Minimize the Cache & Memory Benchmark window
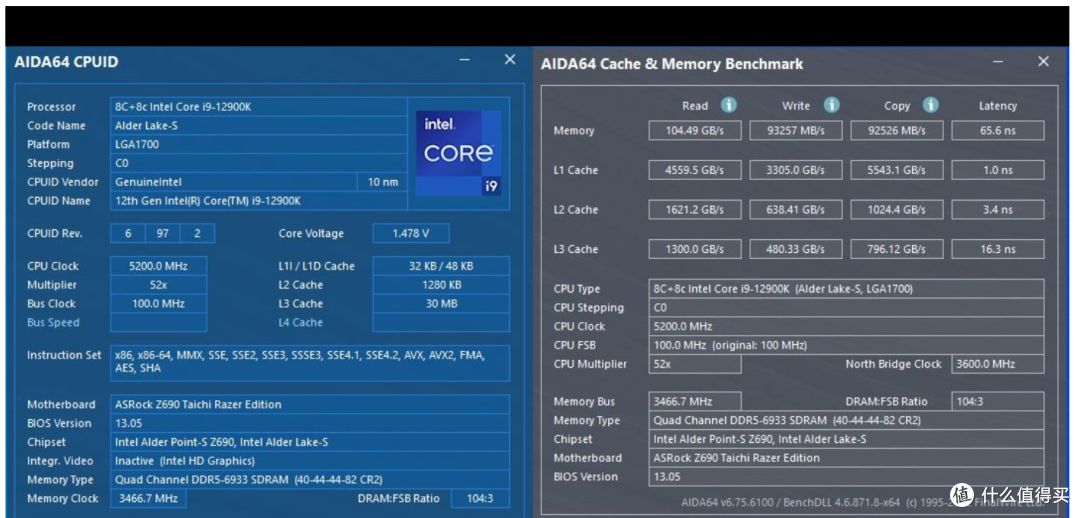1080x518 pixels. [998, 61]
